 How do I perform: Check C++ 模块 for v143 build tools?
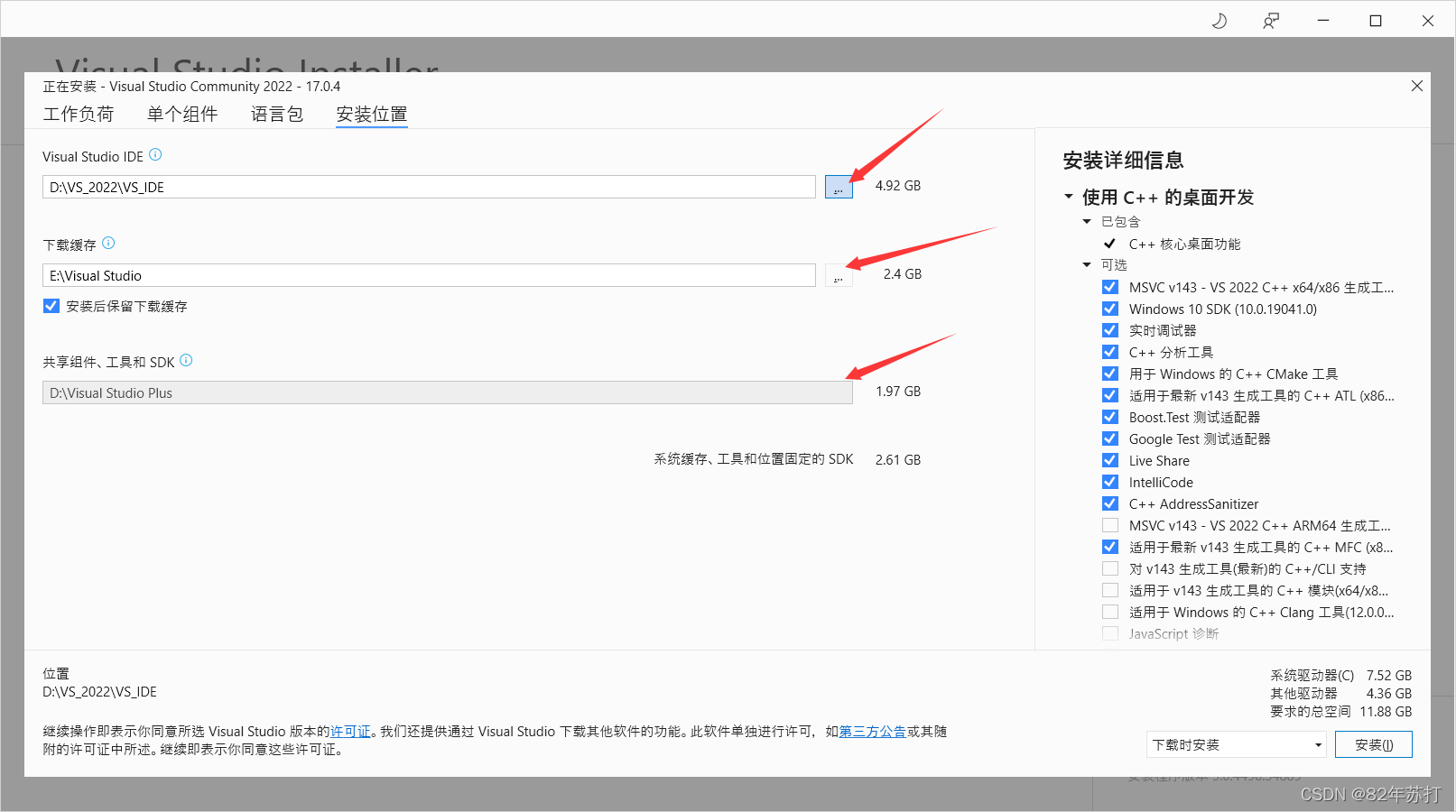coord(1110,590)
